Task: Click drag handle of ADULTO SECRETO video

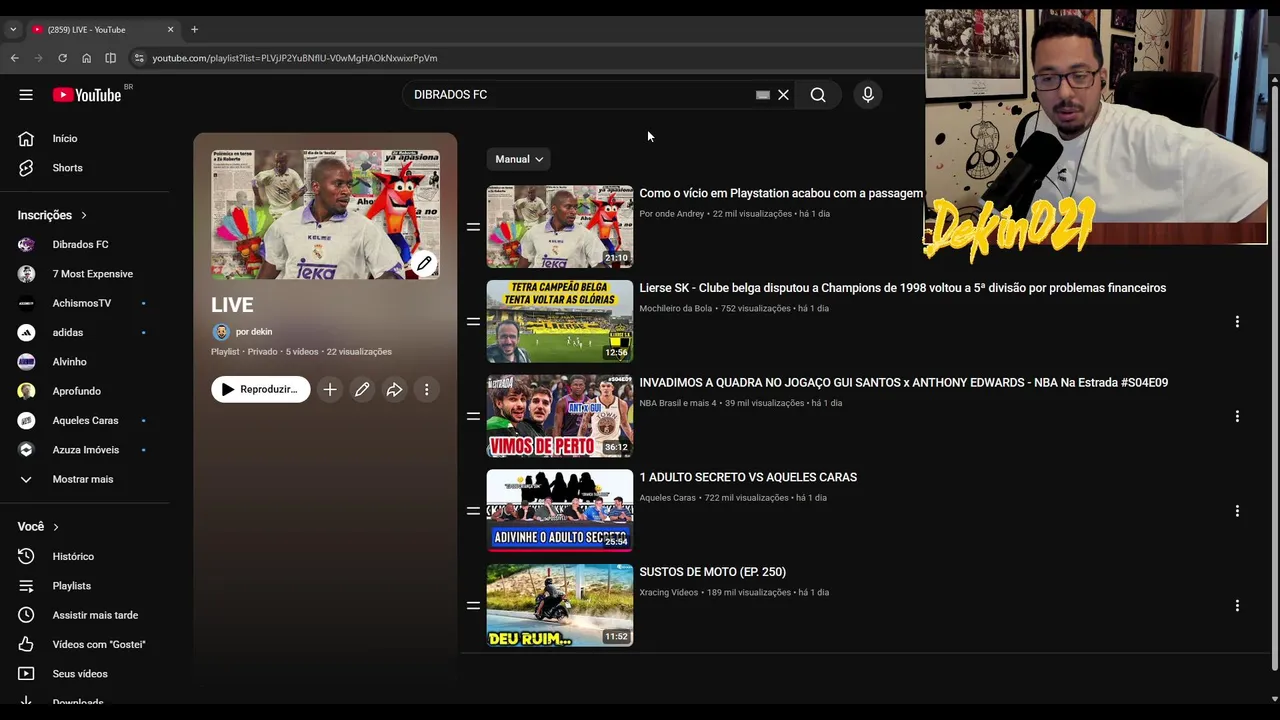Action: (473, 511)
